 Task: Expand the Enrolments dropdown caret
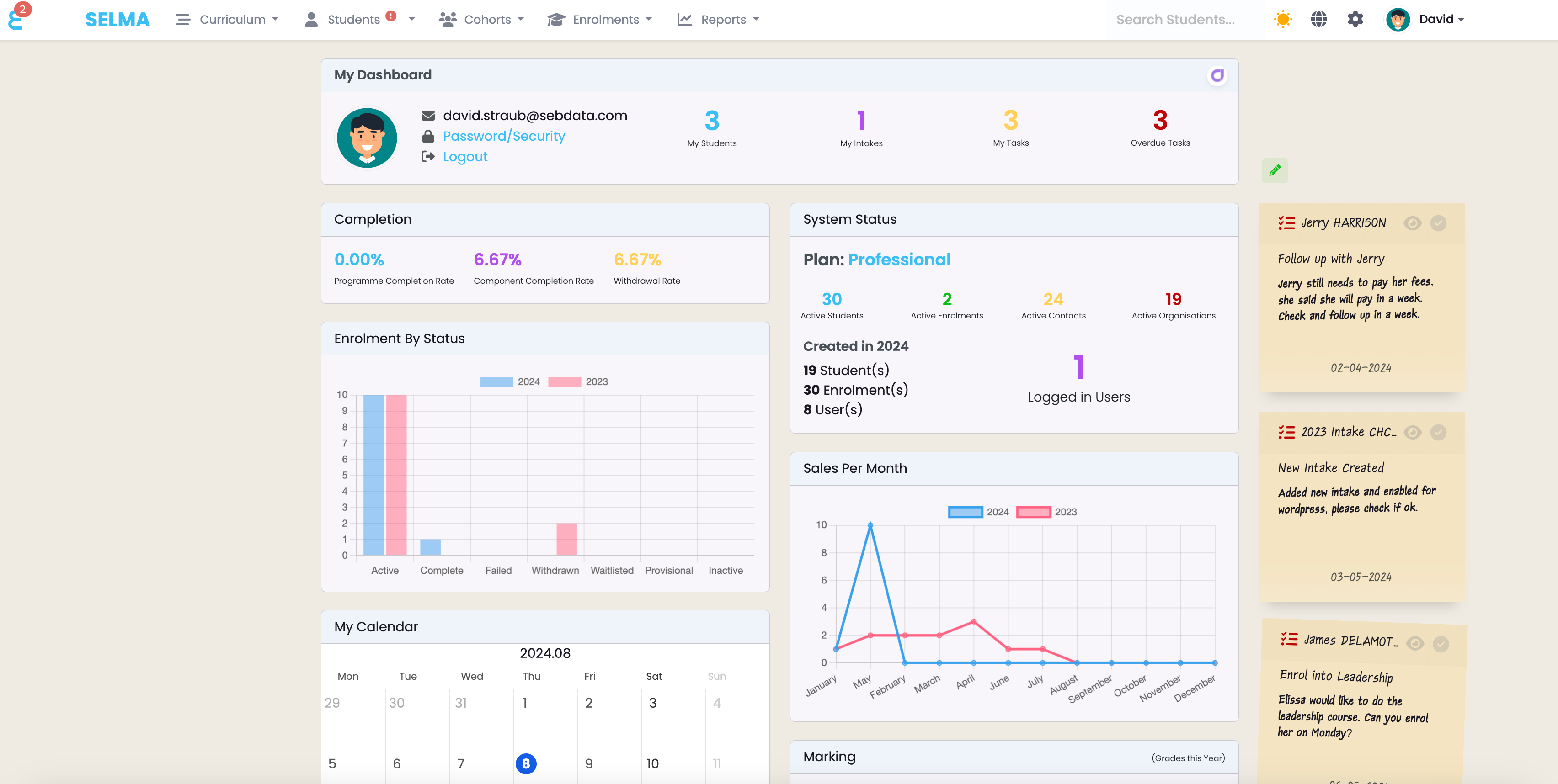click(x=649, y=19)
